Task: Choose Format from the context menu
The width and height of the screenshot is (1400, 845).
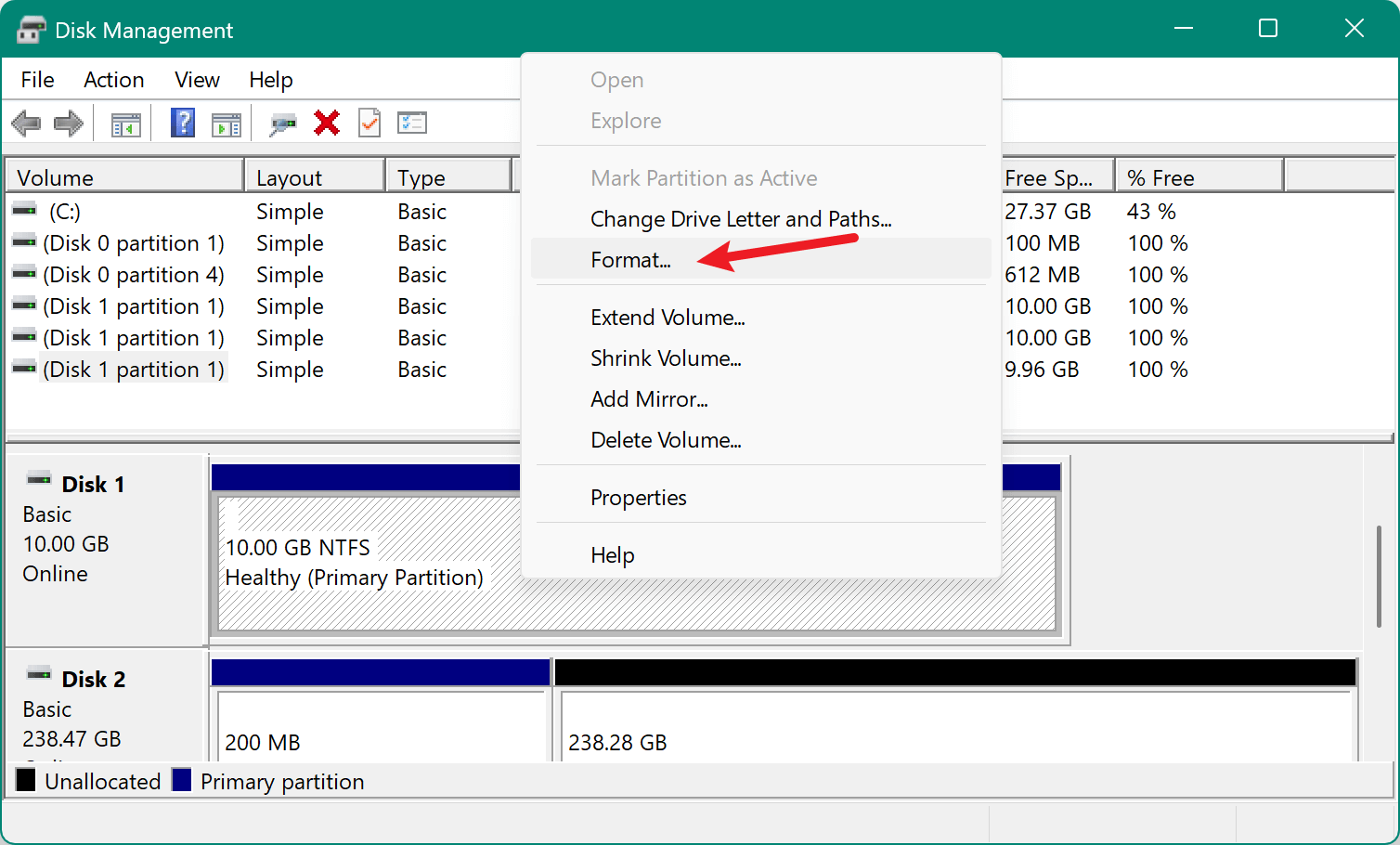Action: 631,260
